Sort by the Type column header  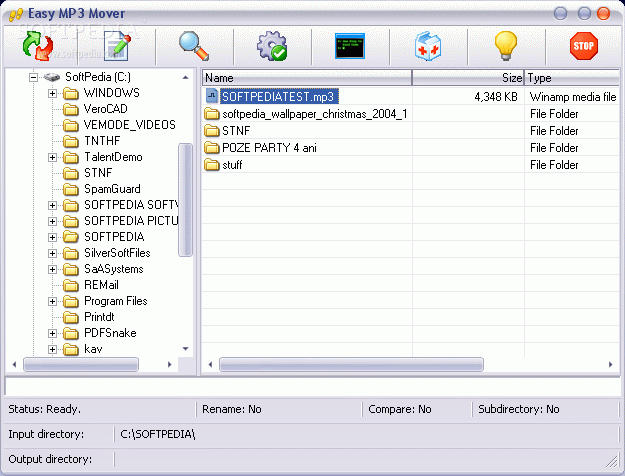[572, 78]
